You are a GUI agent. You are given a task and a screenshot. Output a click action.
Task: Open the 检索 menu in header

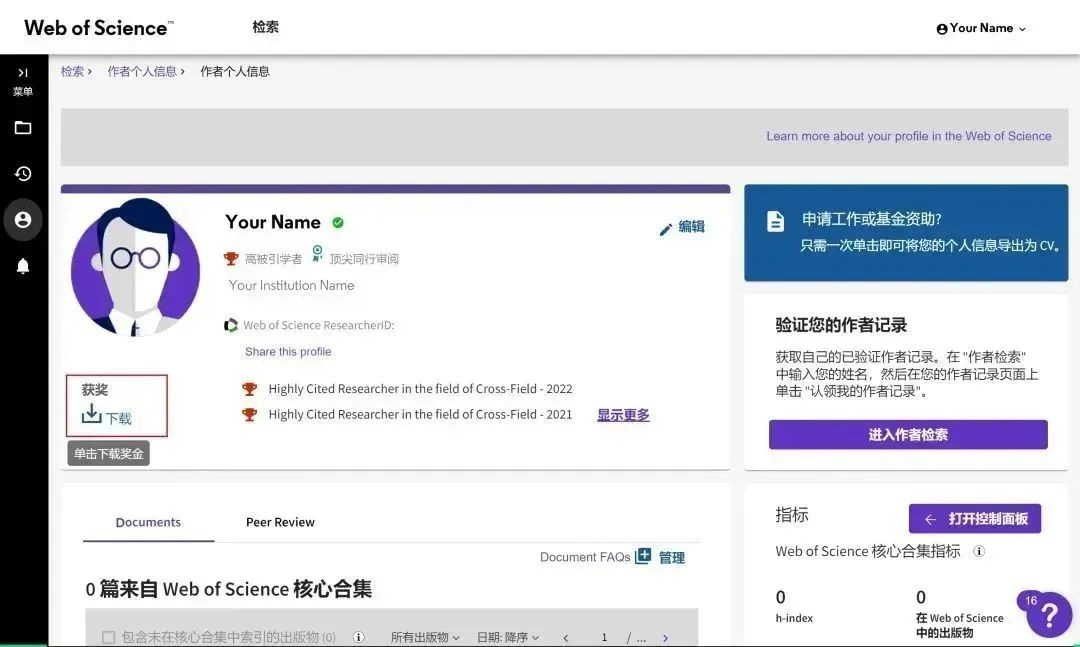pyautogui.click(x=265, y=27)
